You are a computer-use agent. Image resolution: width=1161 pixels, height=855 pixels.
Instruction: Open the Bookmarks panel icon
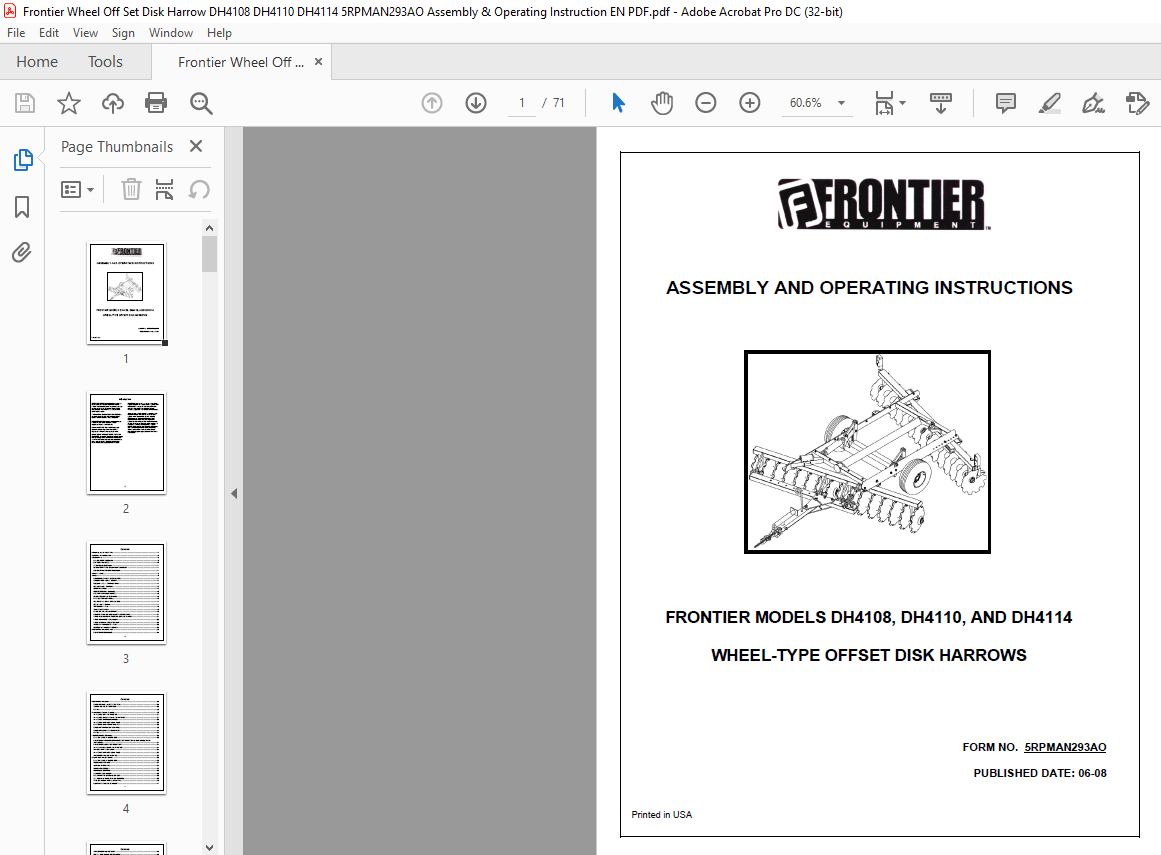pyautogui.click(x=22, y=207)
